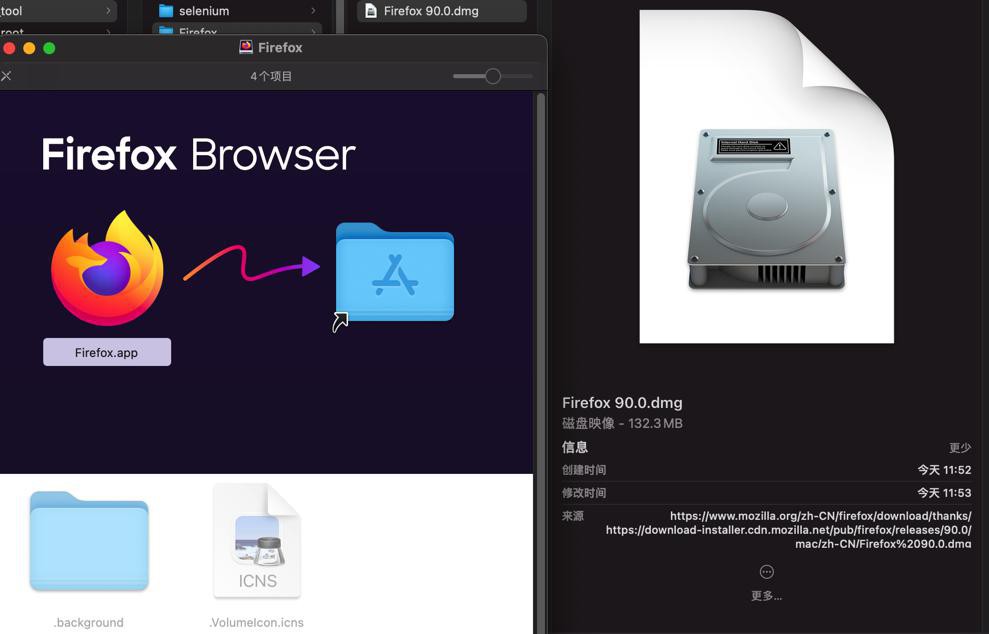Click the Firefox 90.0.dmg disk image preview

766,177
